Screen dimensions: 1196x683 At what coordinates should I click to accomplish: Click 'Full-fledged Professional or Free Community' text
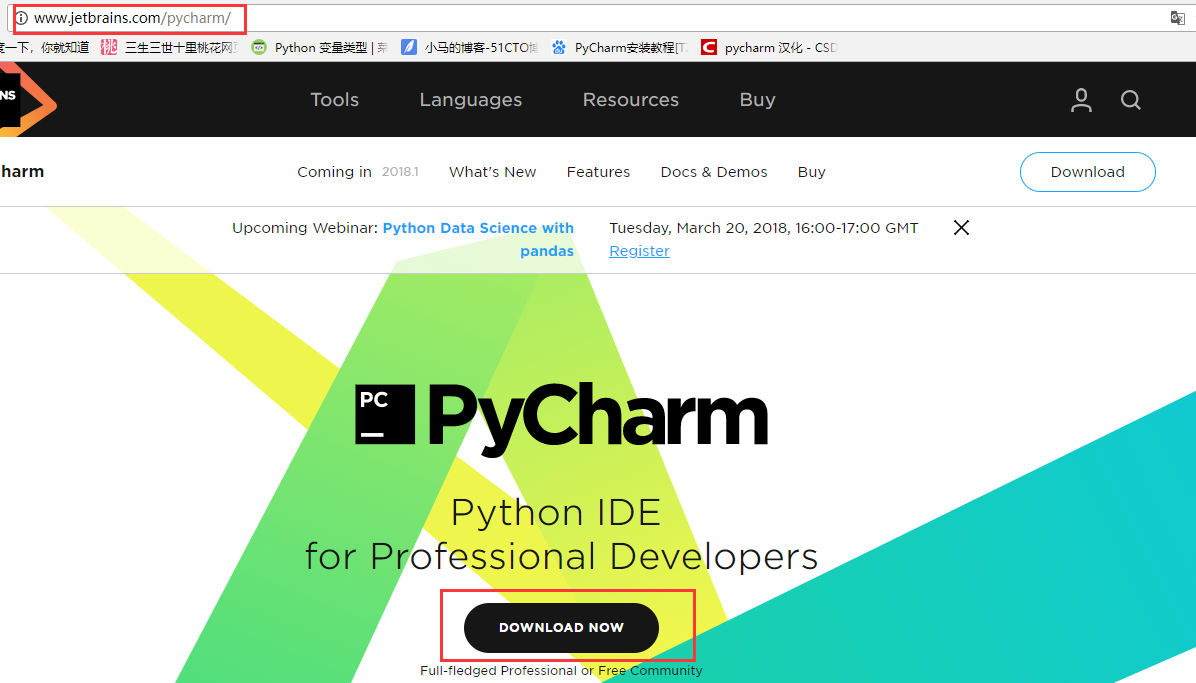pyautogui.click(x=561, y=670)
